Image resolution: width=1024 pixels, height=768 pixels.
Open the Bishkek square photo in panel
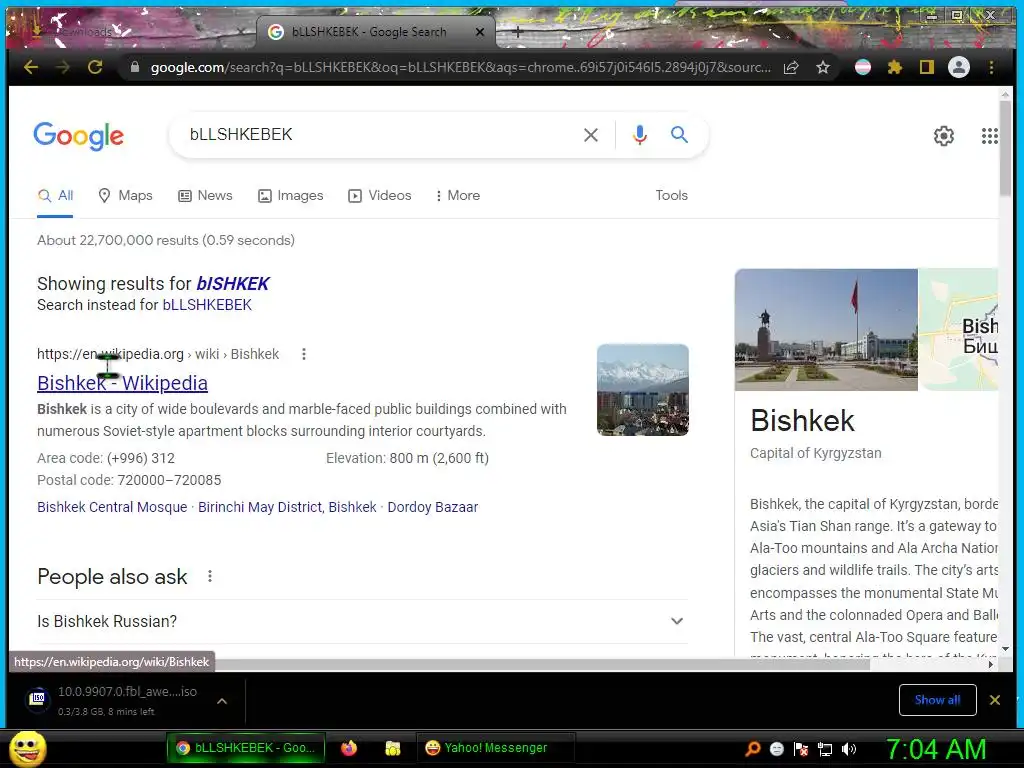pyautogui.click(x=826, y=330)
